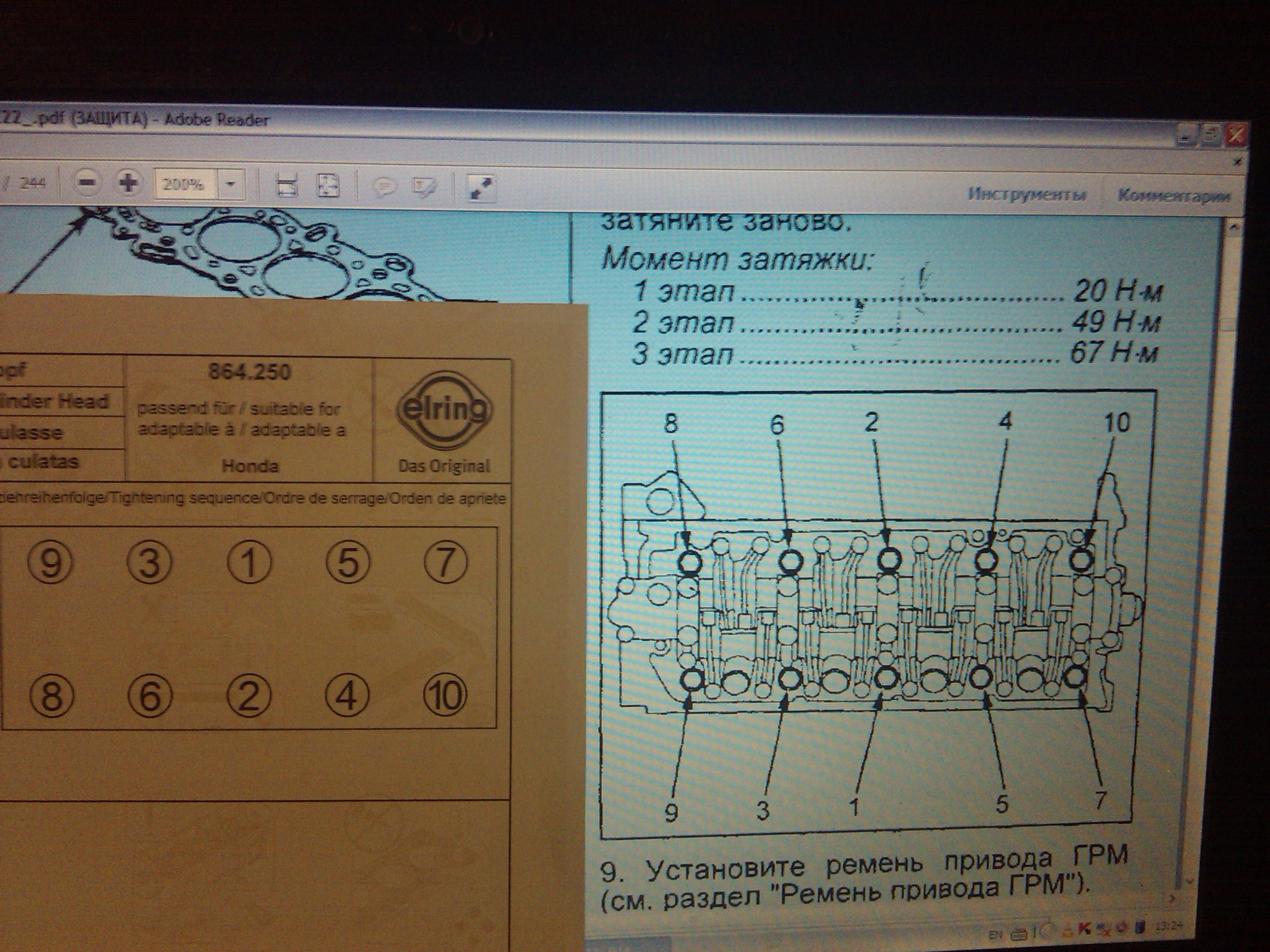Image resolution: width=1270 pixels, height=952 pixels.
Task: Open the zoom level dropdown arrow
Action: (x=231, y=184)
